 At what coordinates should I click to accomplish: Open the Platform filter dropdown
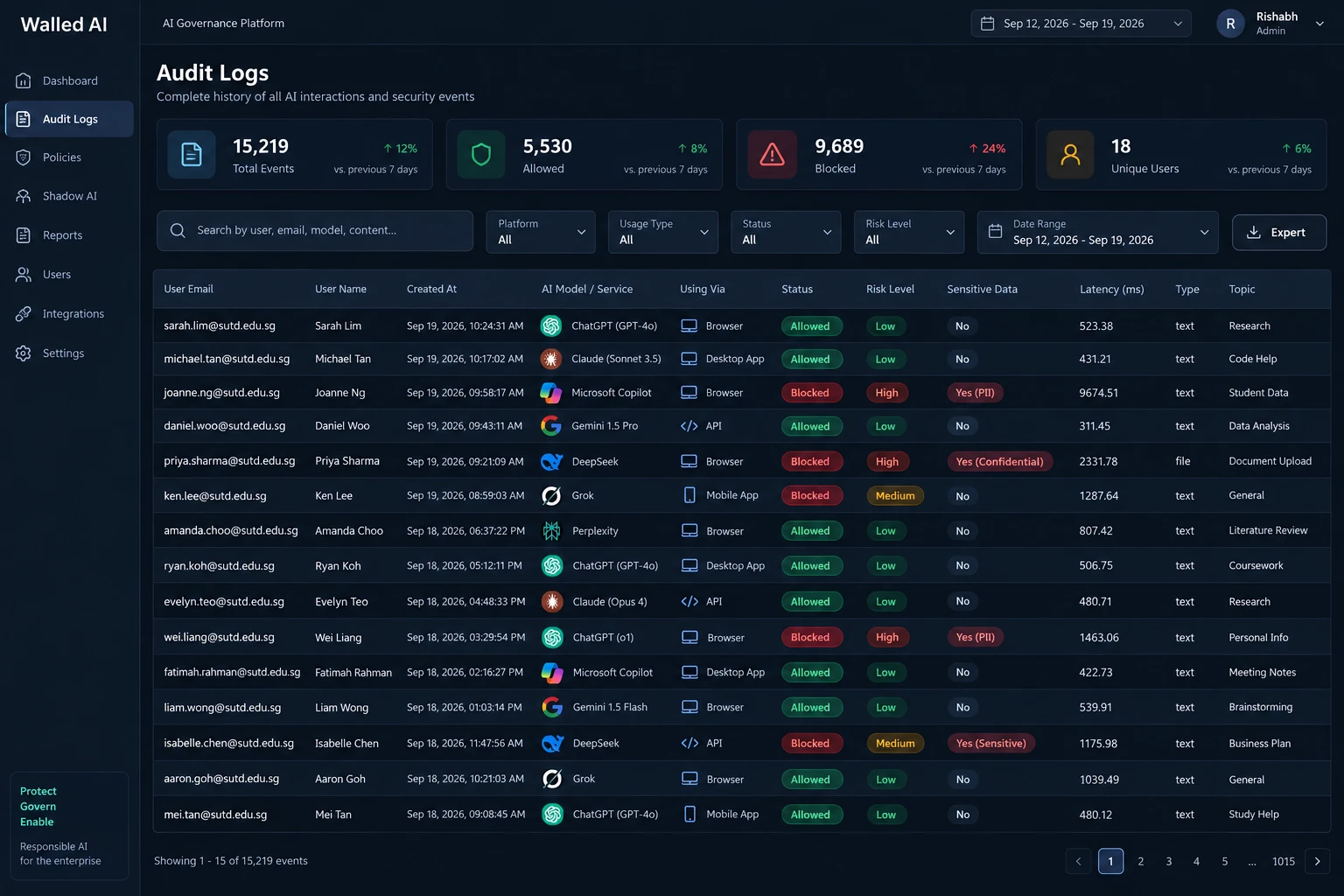(x=541, y=232)
